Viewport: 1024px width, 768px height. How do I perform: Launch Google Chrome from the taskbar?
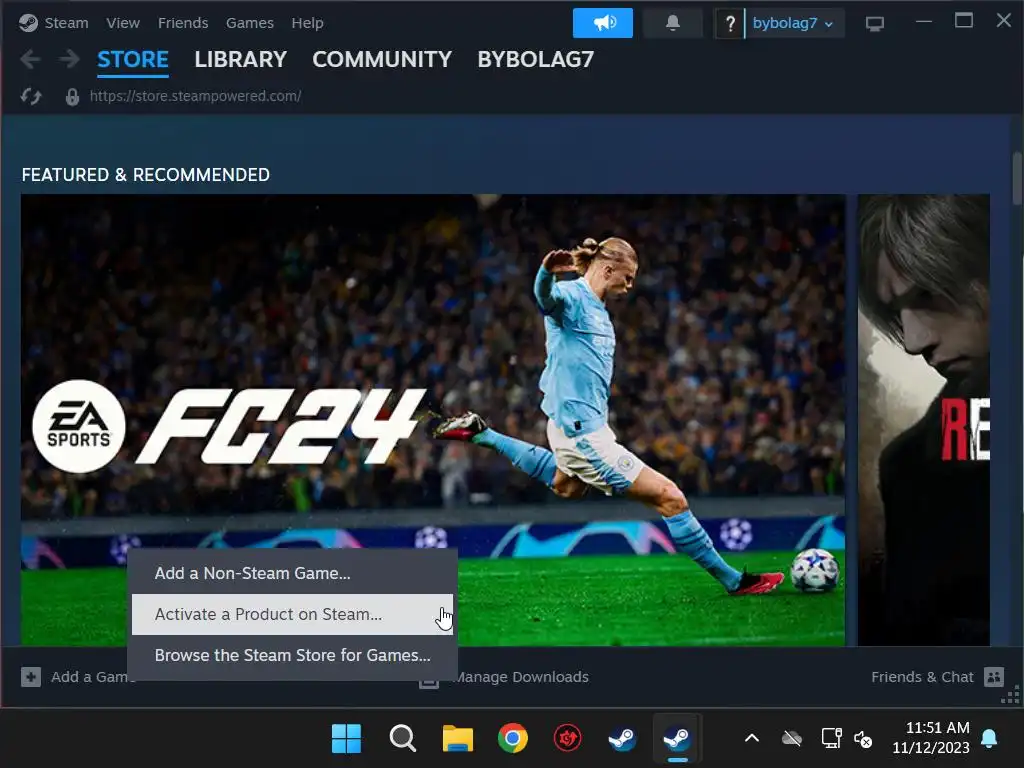[513, 739]
